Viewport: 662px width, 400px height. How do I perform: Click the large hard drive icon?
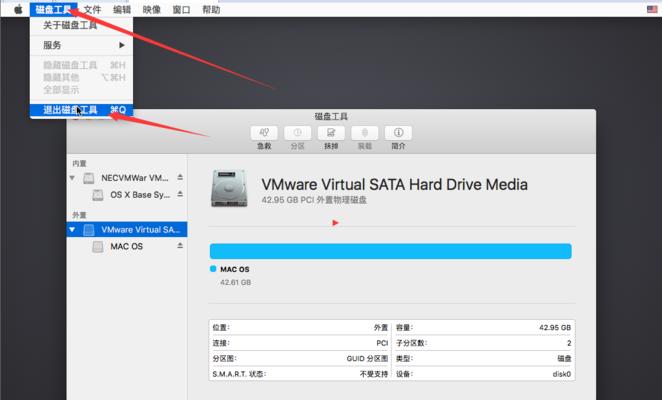coord(229,188)
